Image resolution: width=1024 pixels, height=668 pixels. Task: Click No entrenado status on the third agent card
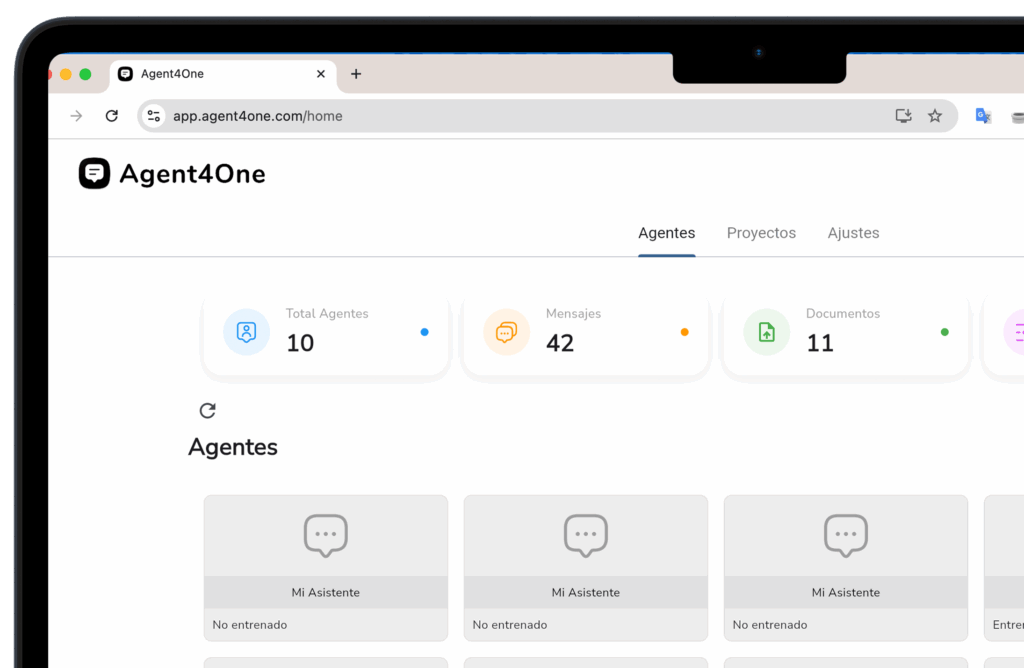pyautogui.click(x=770, y=625)
